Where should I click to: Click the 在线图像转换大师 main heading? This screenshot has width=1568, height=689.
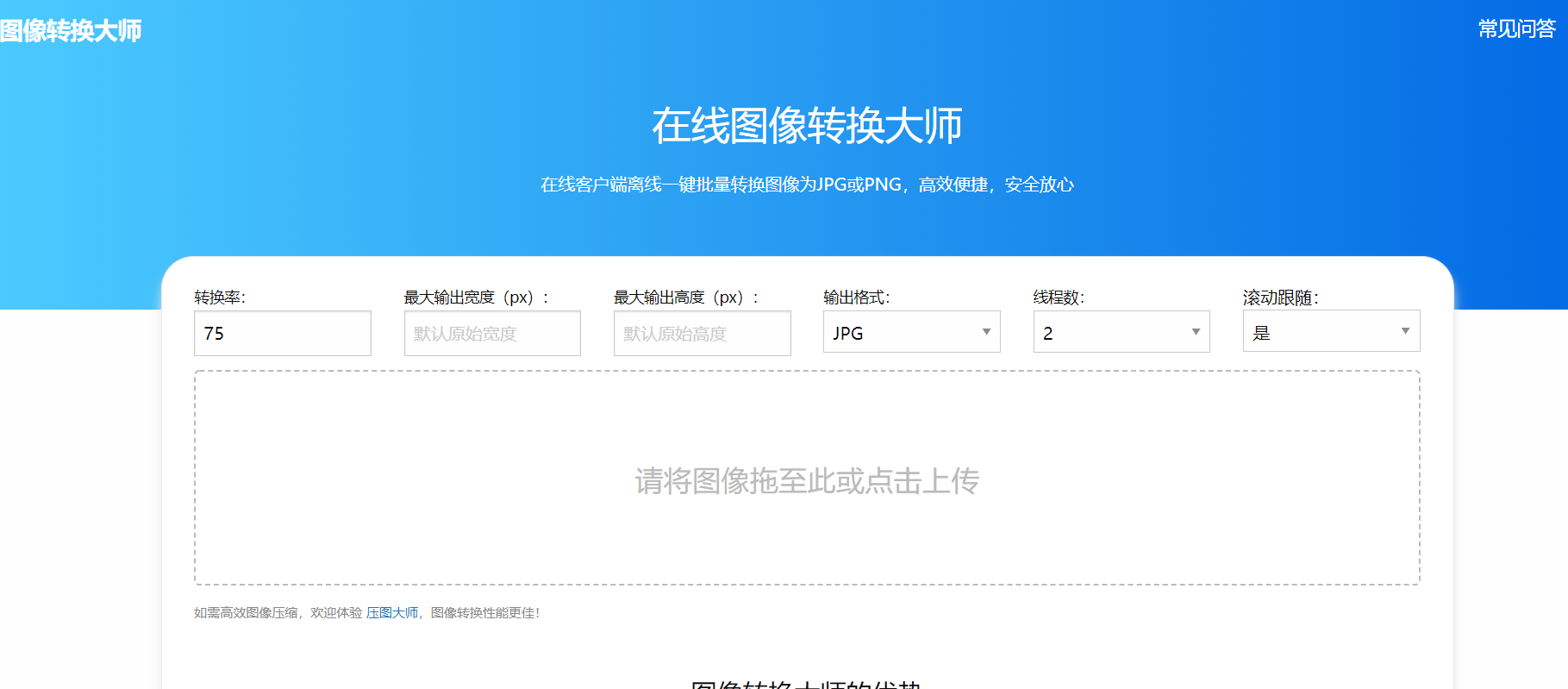pos(806,126)
